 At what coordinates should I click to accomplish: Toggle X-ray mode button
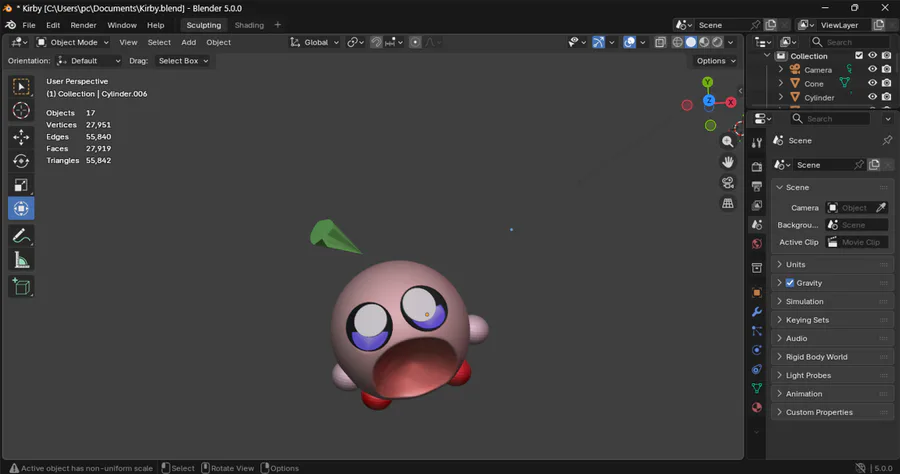(x=661, y=42)
